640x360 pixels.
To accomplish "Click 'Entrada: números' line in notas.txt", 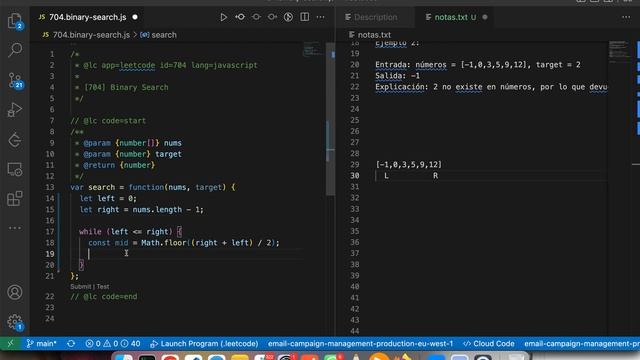I will coord(478,65).
